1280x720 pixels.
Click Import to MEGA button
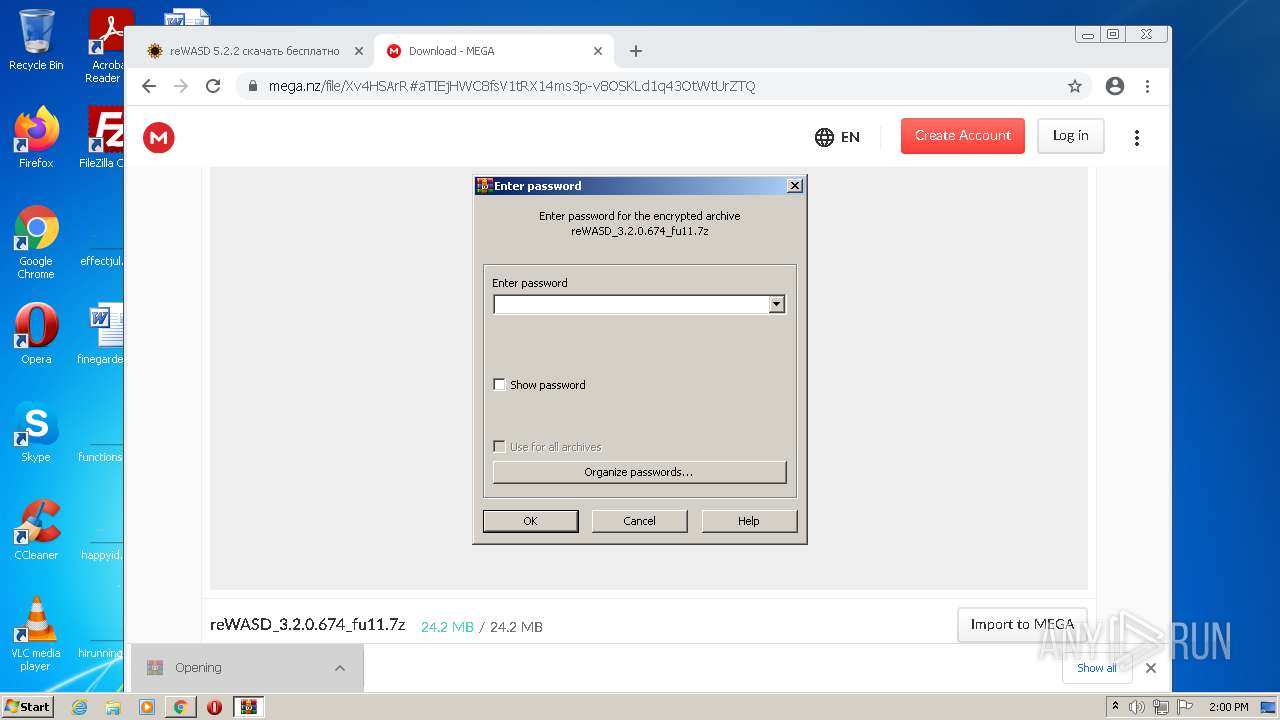(x=1022, y=624)
